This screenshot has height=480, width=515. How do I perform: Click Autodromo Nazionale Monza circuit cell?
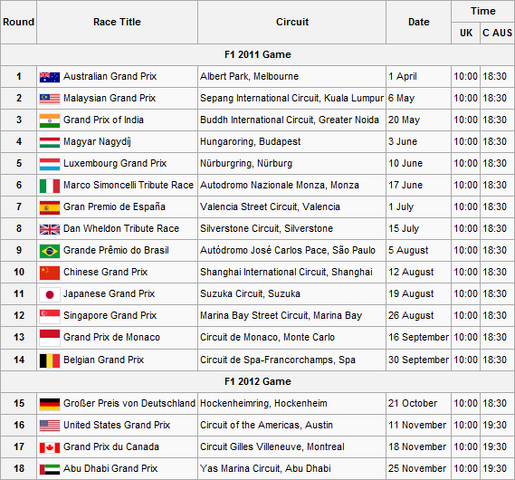point(292,185)
